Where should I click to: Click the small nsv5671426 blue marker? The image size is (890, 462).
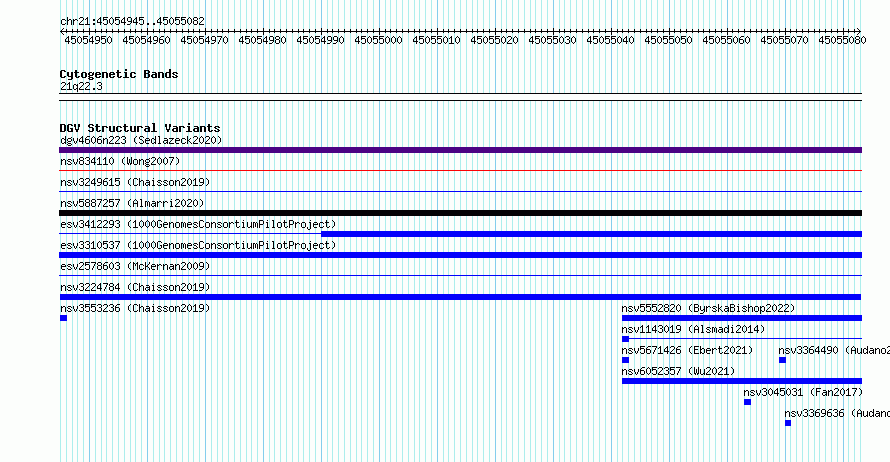pyautogui.click(x=625, y=360)
